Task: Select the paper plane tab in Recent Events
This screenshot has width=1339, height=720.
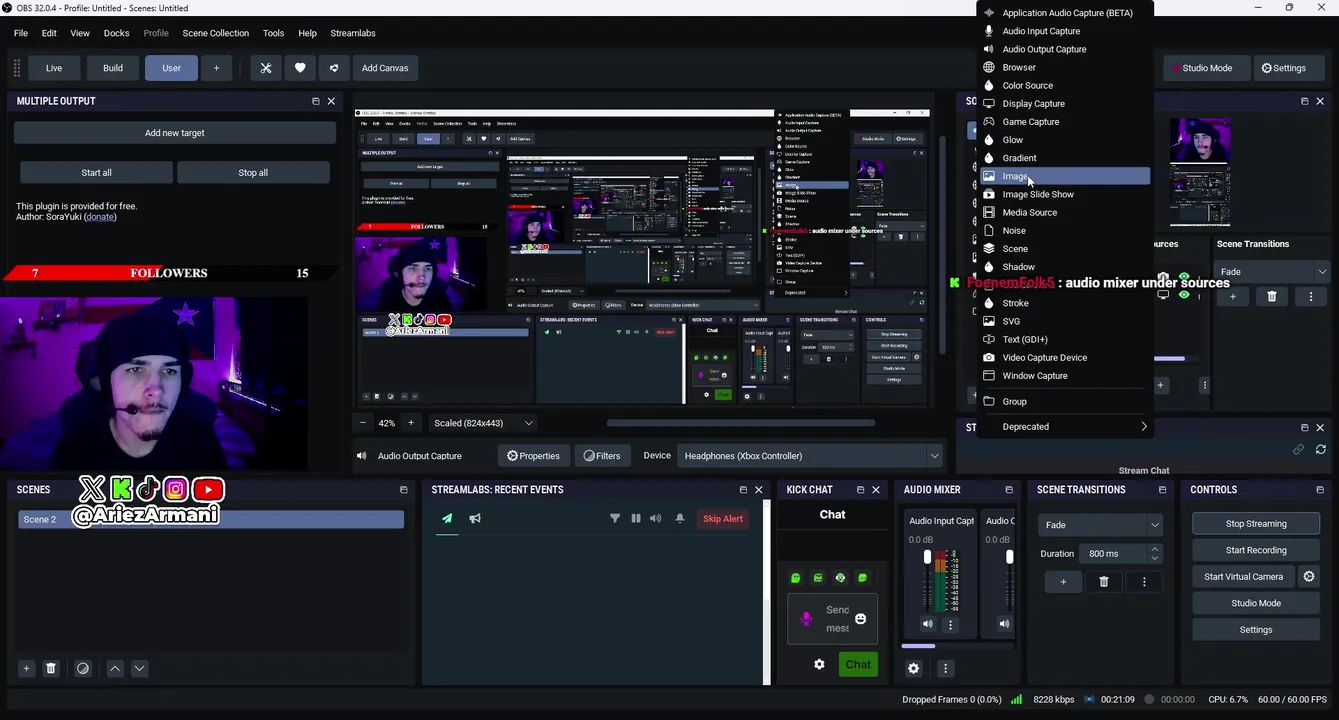Action: [446, 518]
